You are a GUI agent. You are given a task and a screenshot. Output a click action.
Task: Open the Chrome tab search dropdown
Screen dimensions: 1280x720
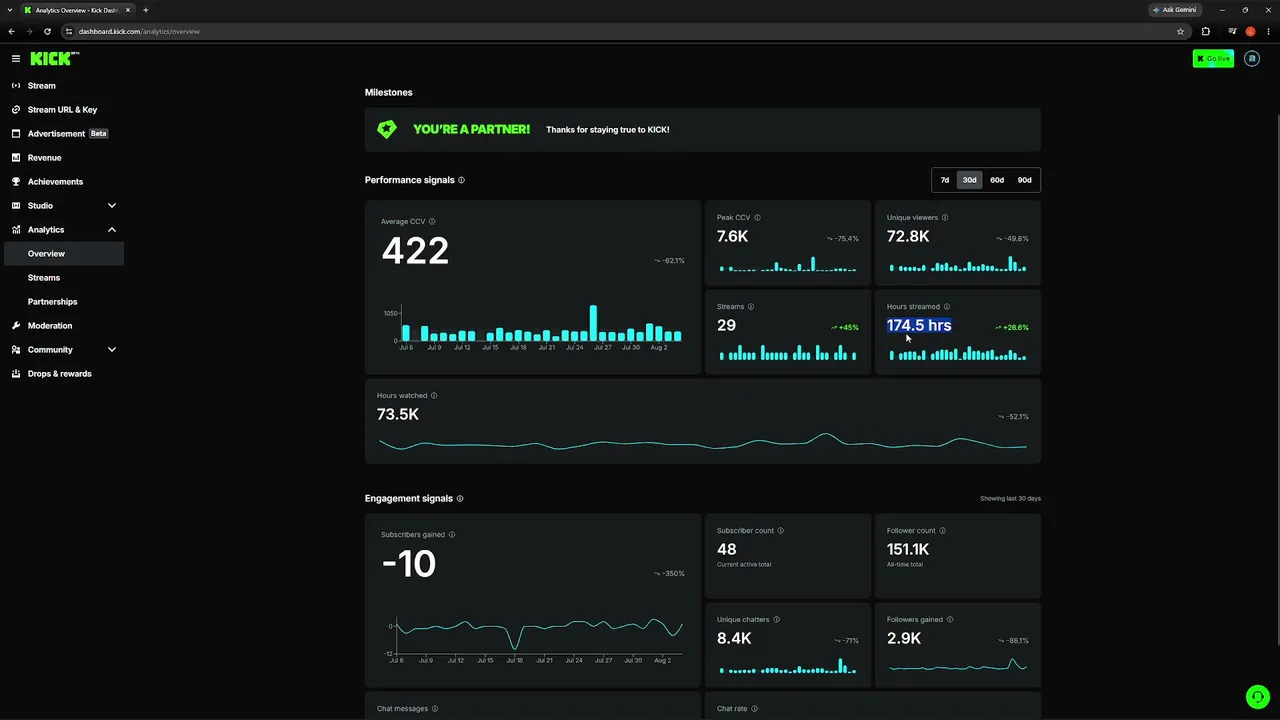click(x=10, y=10)
